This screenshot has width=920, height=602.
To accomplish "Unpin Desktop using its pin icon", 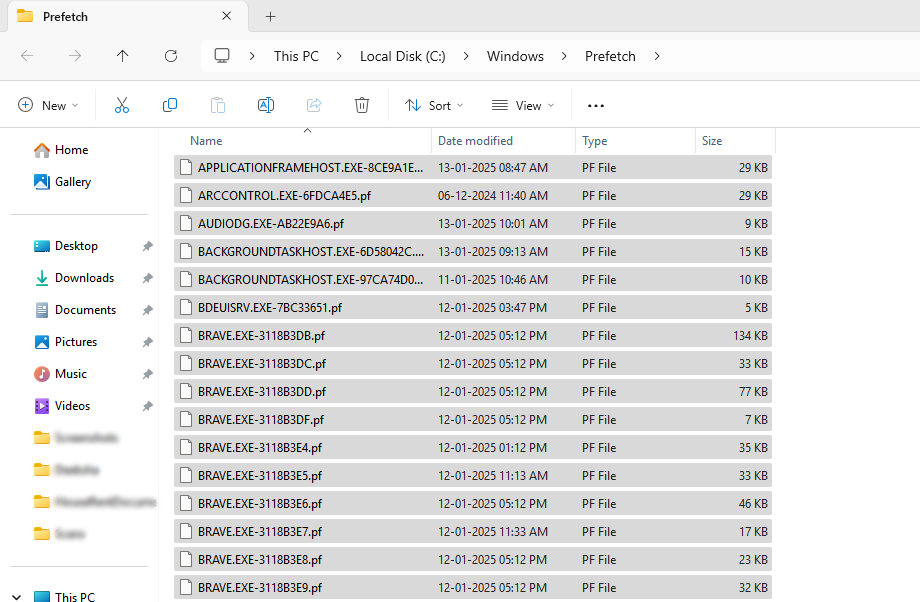I will coord(147,246).
